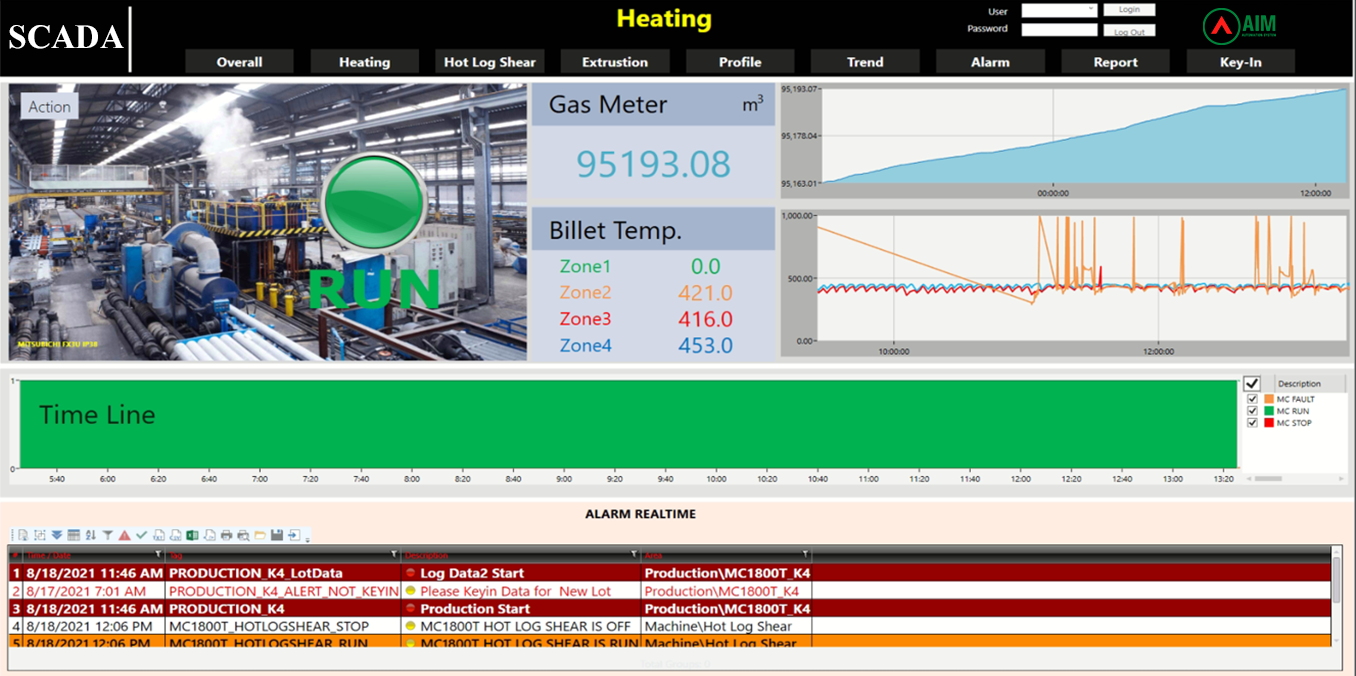Toggle the MC RUN legend checkbox

[x=1252, y=411]
